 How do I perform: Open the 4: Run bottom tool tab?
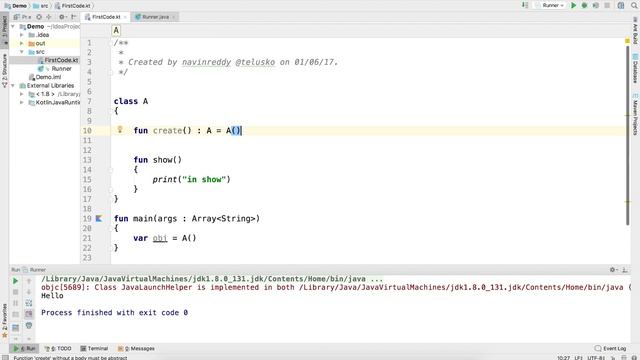(24, 349)
